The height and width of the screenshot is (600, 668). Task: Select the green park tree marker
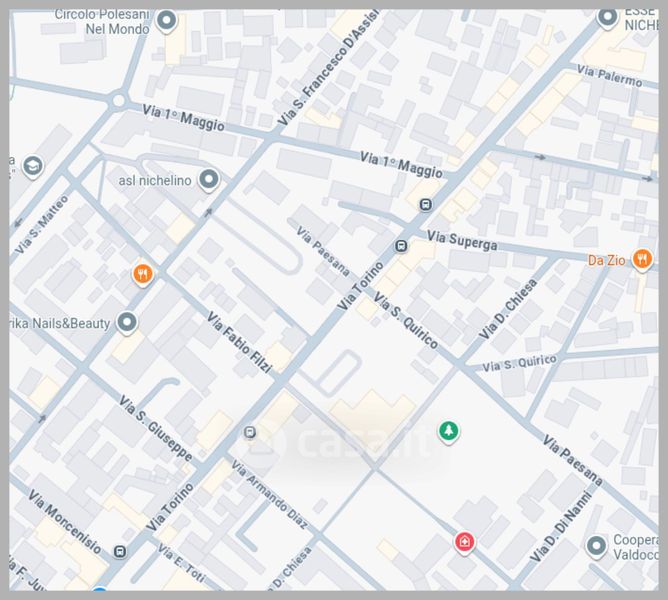click(x=449, y=431)
